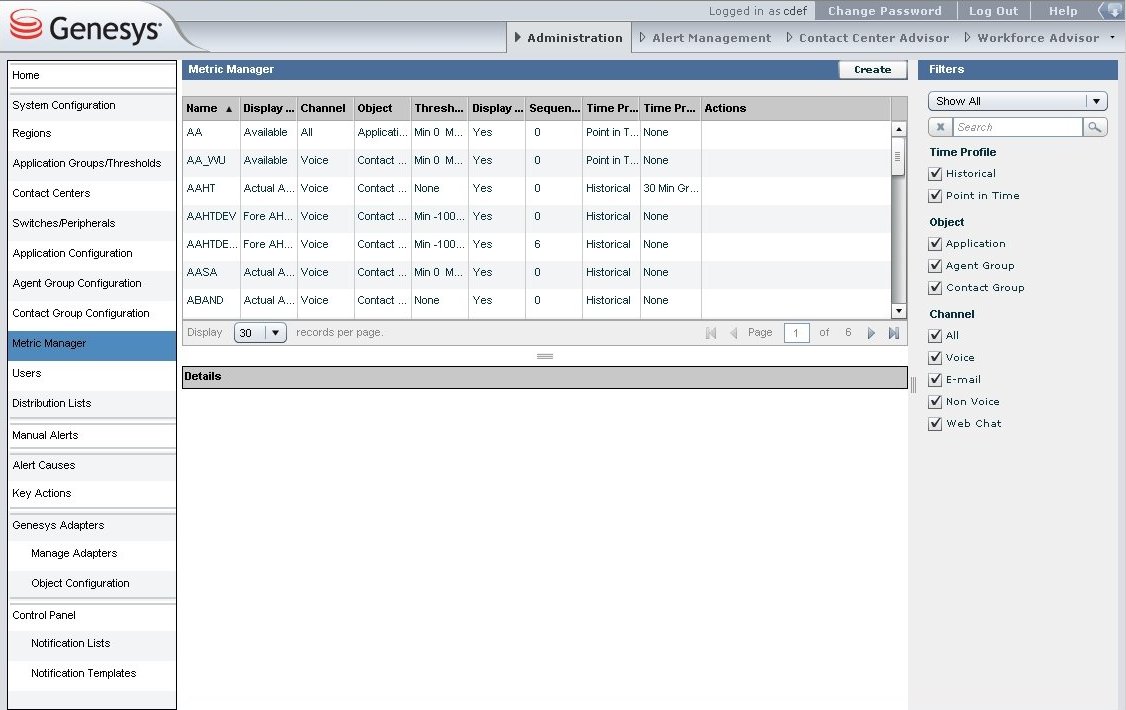Click the Change Password link
The height and width of the screenshot is (710, 1126).
(885, 11)
